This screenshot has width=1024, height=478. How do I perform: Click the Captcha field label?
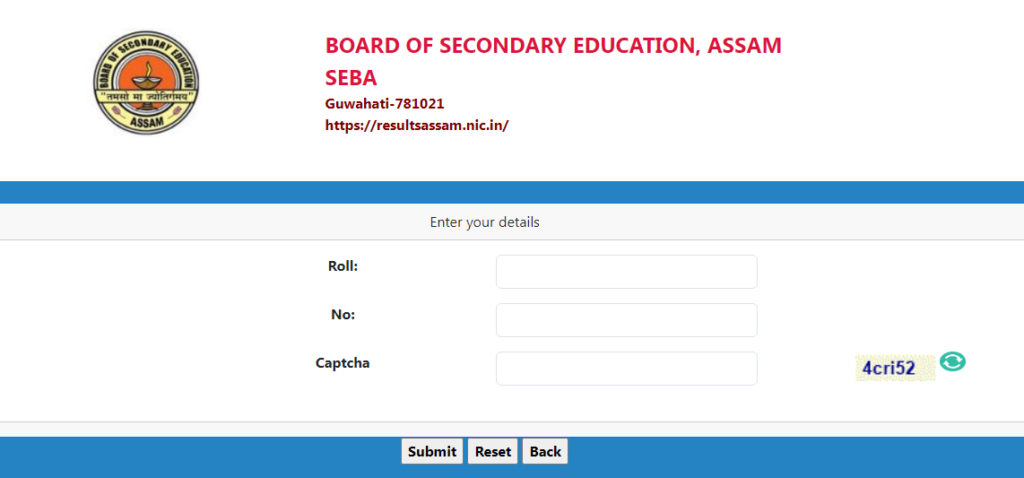(343, 363)
